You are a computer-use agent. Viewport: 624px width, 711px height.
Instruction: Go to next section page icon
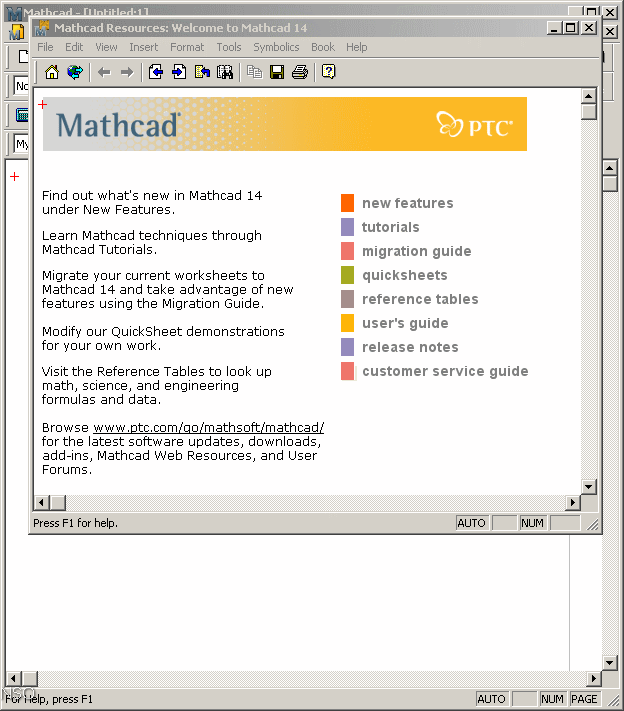pyautogui.click(x=179, y=72)
